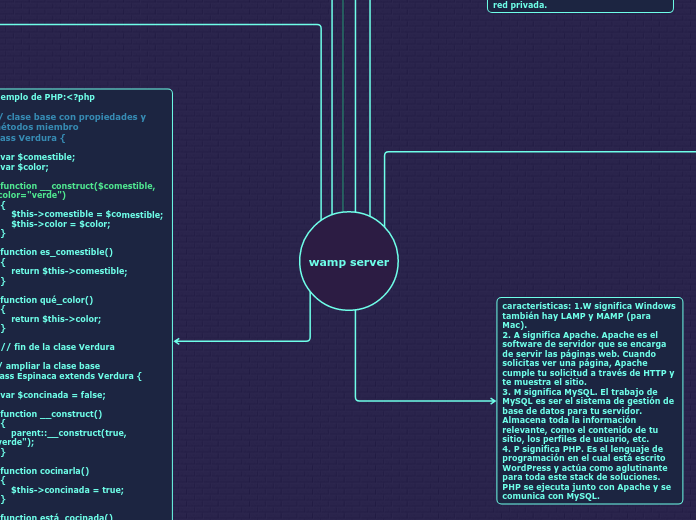Click the "function es_comestible()" line
The image size is (696, 520).
[56, 252]
